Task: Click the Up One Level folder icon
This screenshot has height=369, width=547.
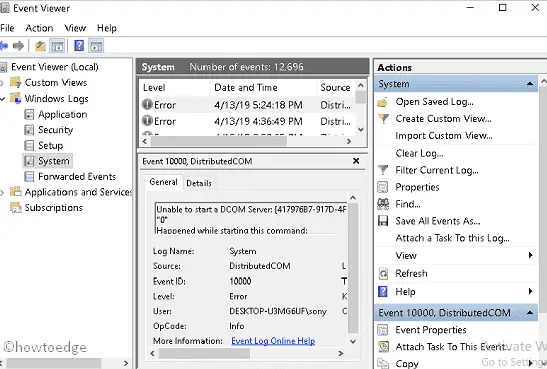Action: [x=40, y=46]
